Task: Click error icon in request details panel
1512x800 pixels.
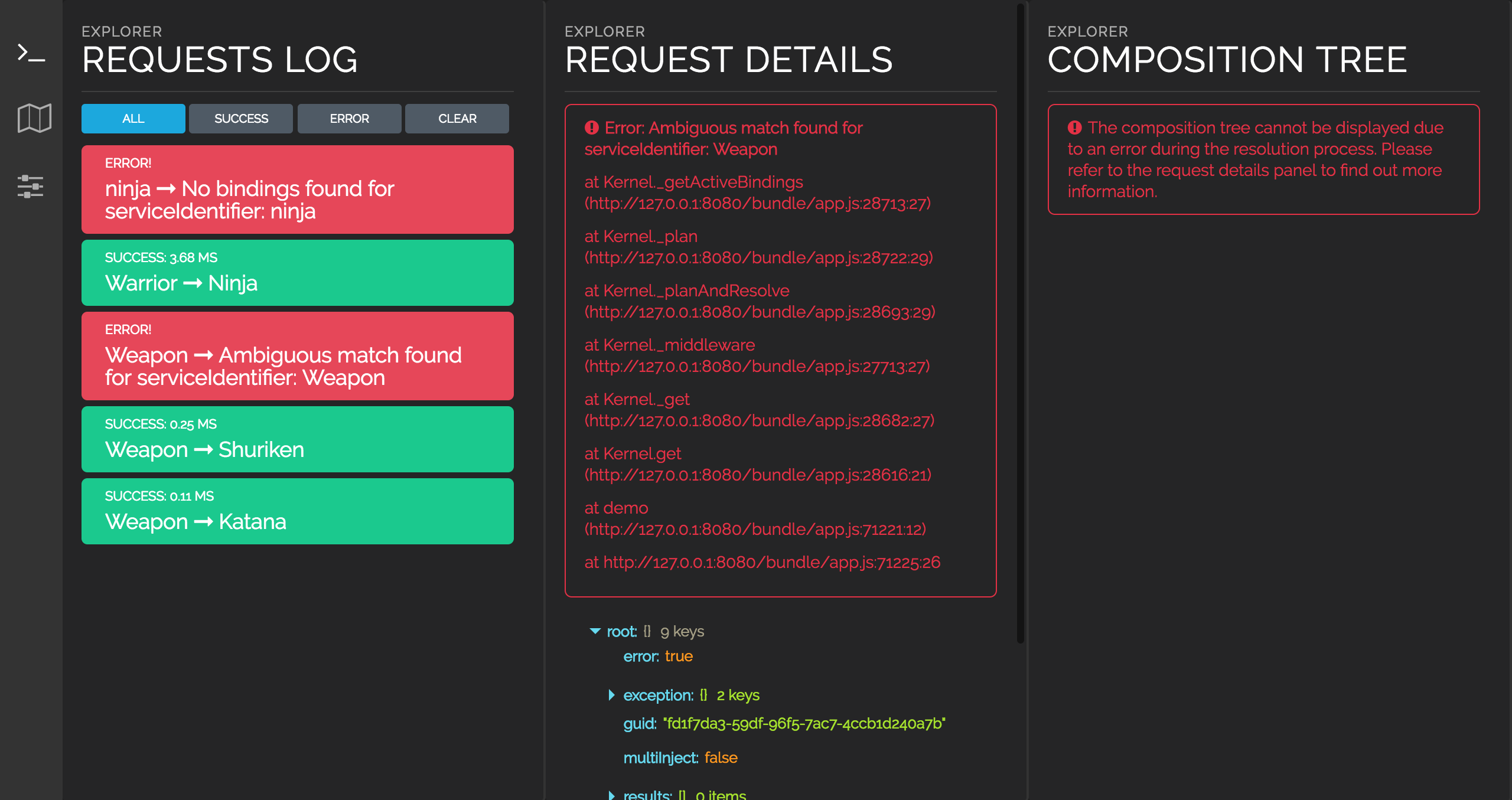Action: click(x=591, y=128)
